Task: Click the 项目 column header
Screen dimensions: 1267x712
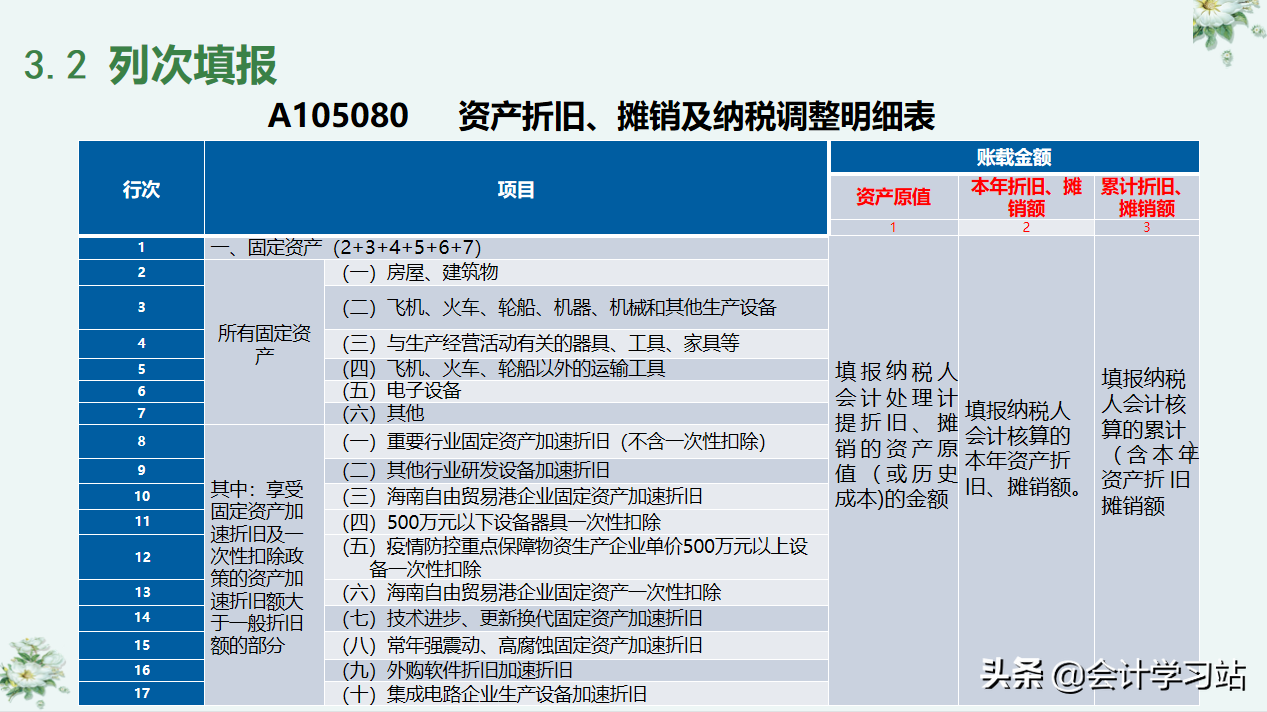Action: coord(514,190)
